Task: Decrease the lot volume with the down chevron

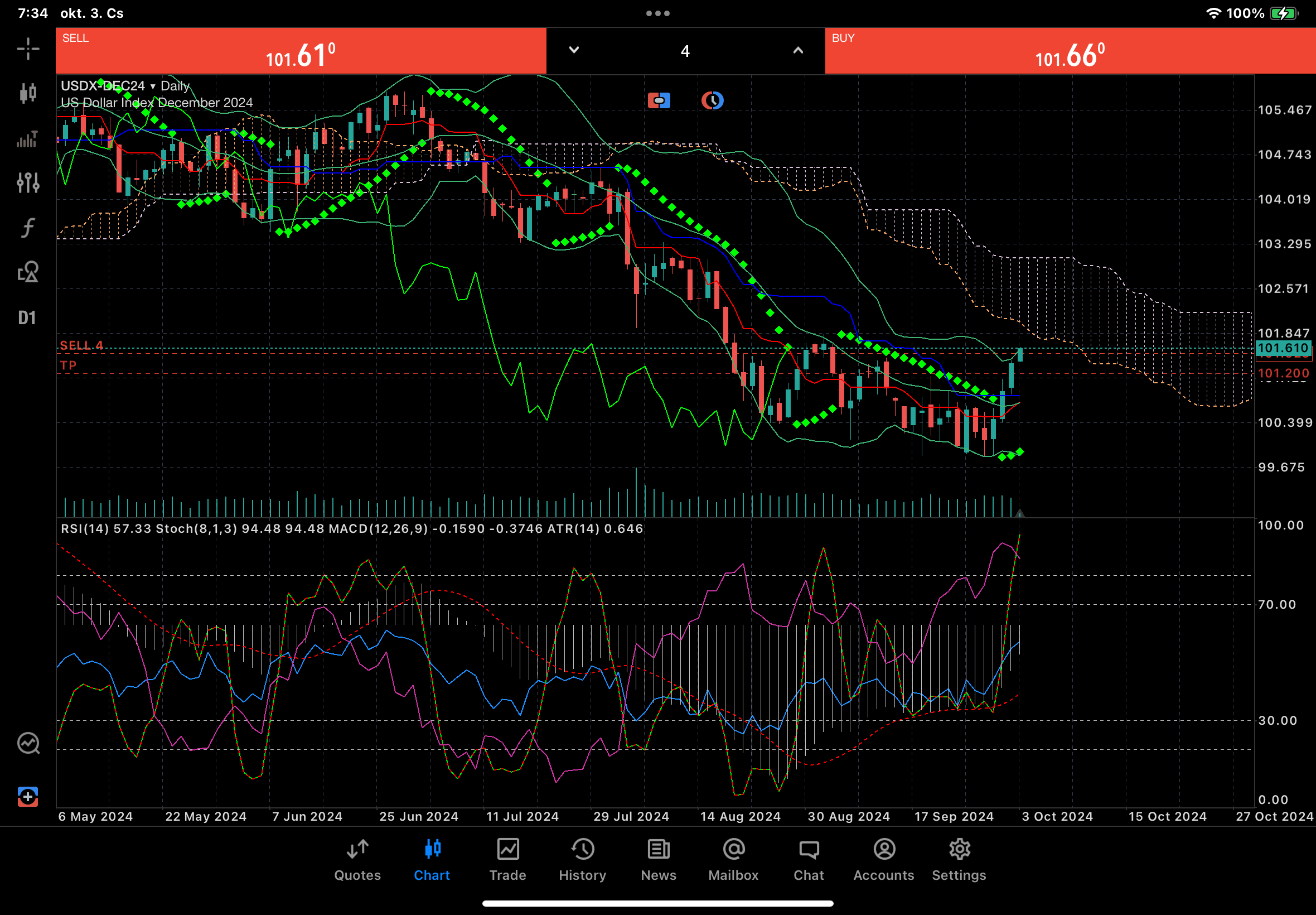Action: click(573, 50)
